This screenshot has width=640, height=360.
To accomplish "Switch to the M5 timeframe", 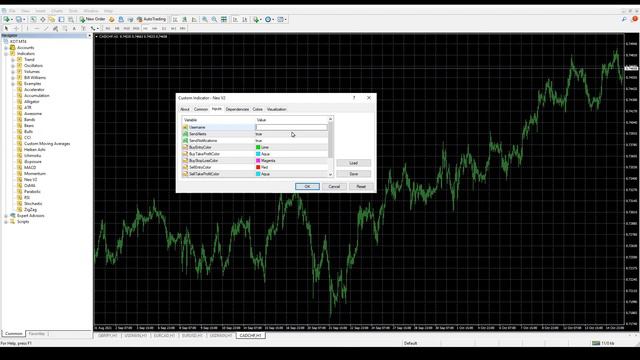I will (117, 29).
